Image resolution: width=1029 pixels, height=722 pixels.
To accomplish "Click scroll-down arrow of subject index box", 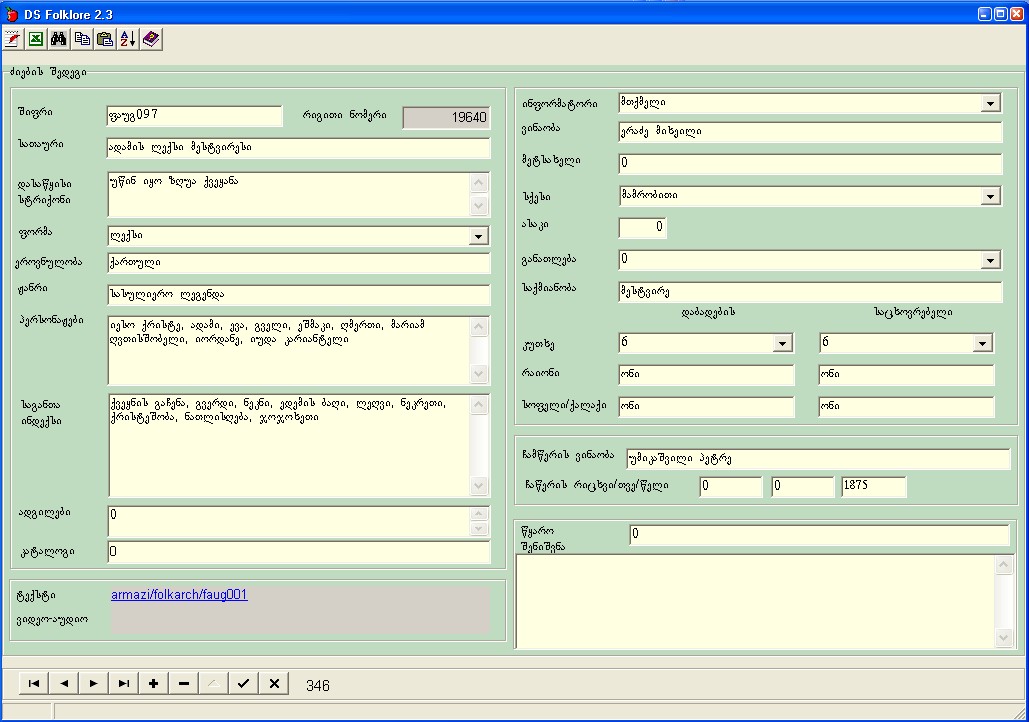I will coord(480,486).
